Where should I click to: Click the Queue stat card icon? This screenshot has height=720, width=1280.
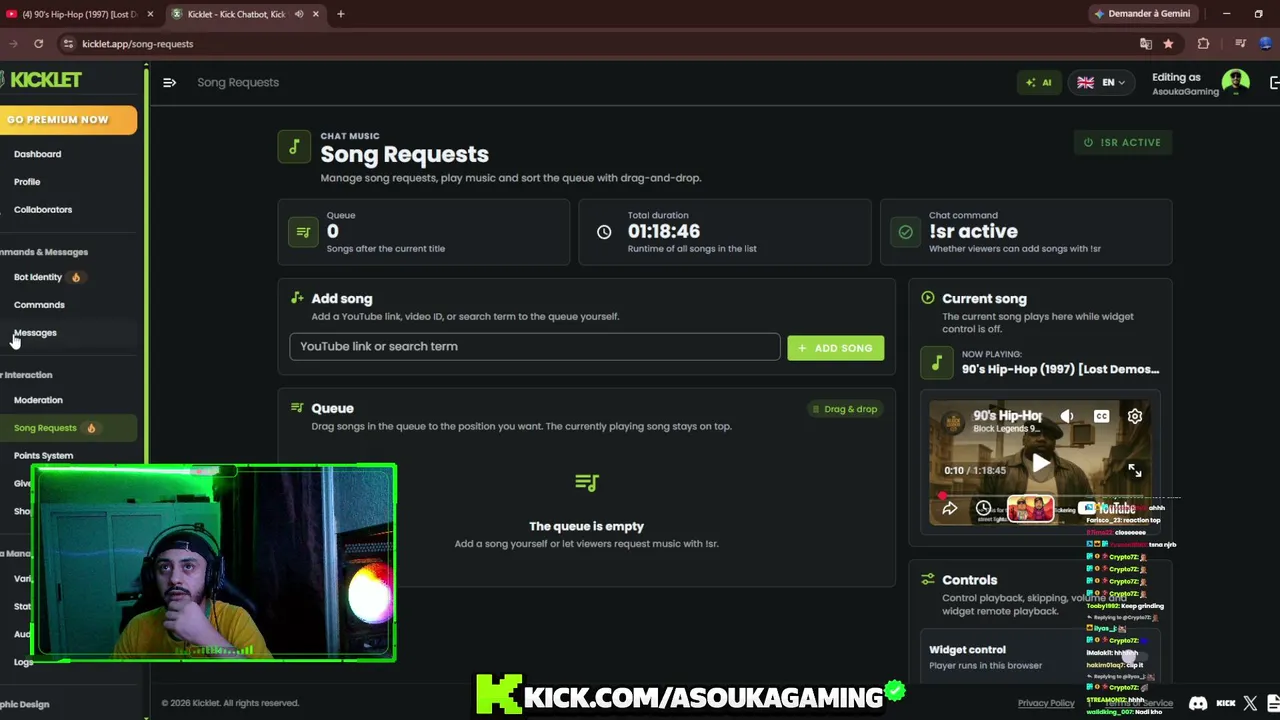(303, 232)
